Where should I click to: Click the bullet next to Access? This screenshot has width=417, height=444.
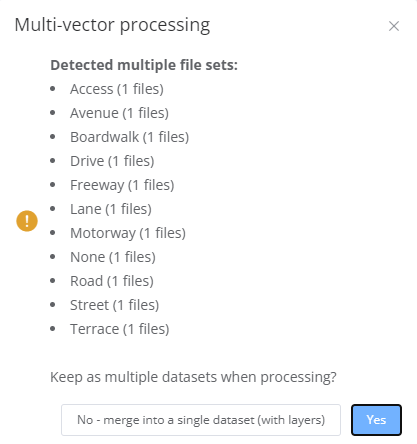[x=53, y=89]
